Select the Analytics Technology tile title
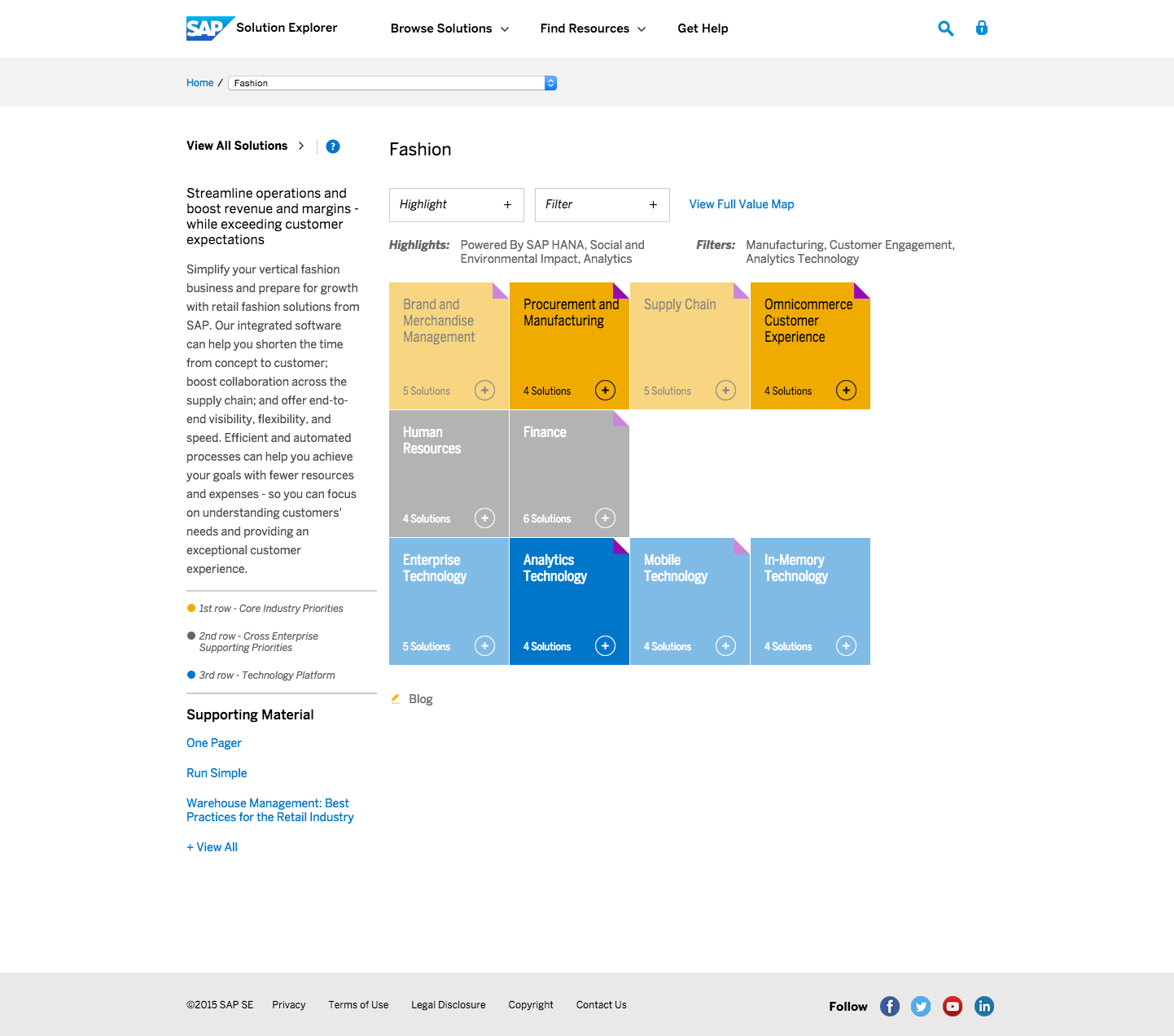 tap(555, 568)
